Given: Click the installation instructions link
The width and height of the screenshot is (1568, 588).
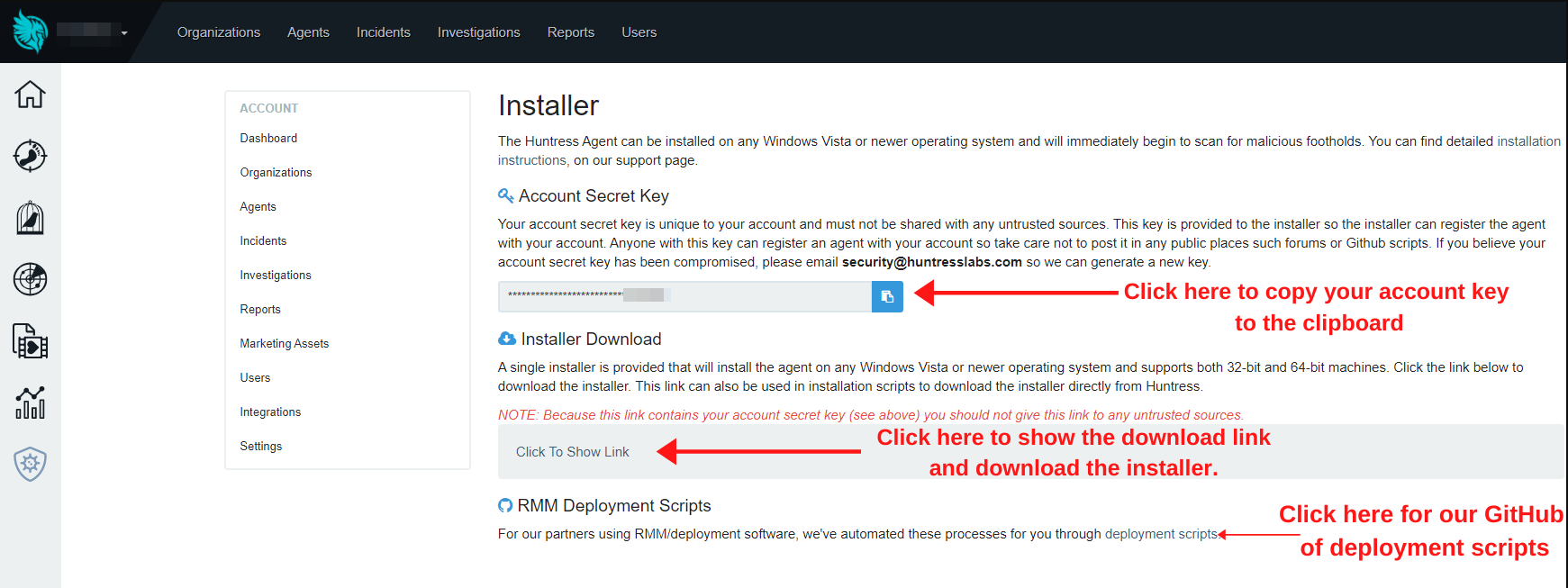Looking at the screenshot, I should click(1528, 141).
